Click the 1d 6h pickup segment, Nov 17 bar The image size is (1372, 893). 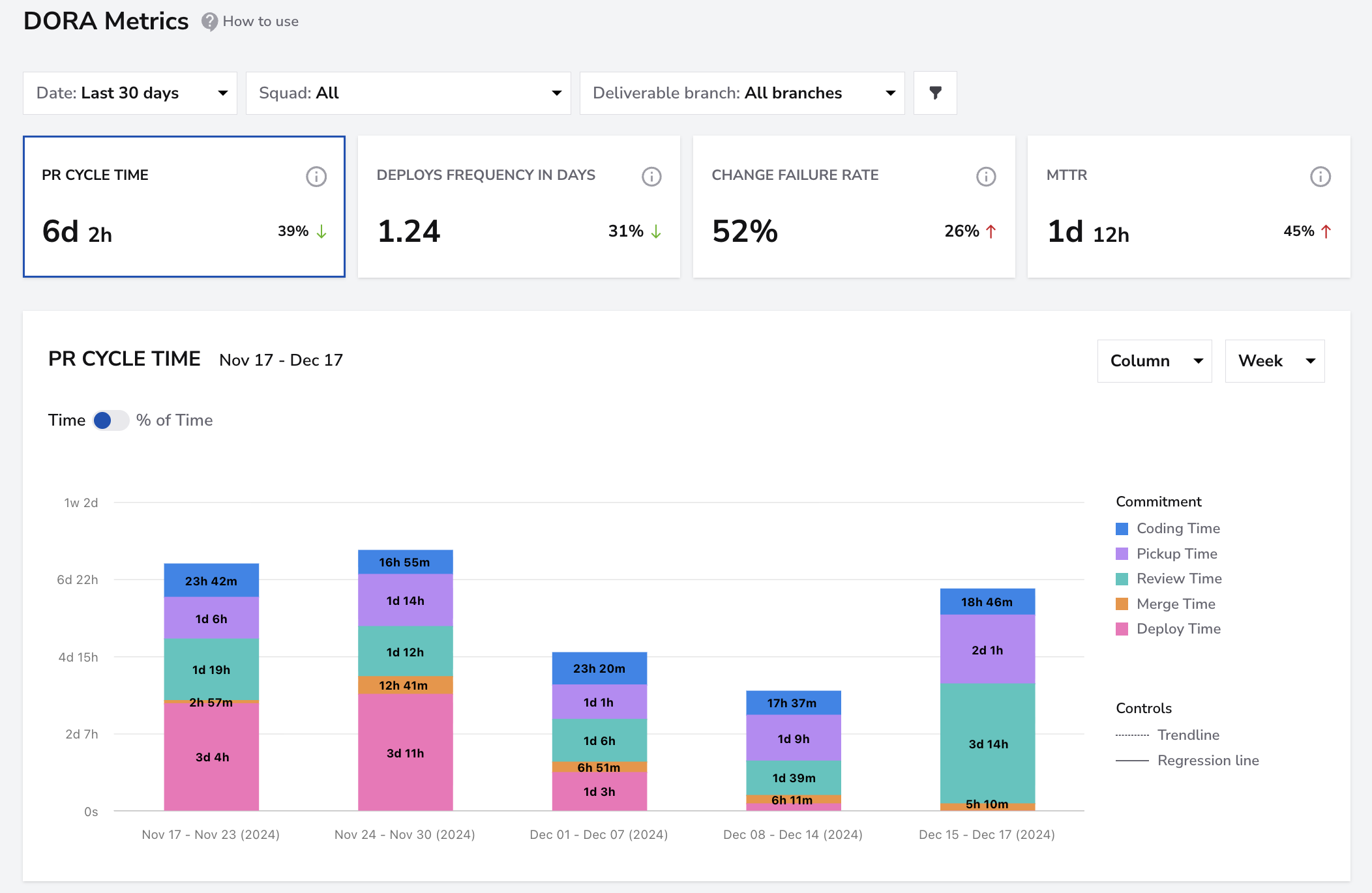click(211, 619)
